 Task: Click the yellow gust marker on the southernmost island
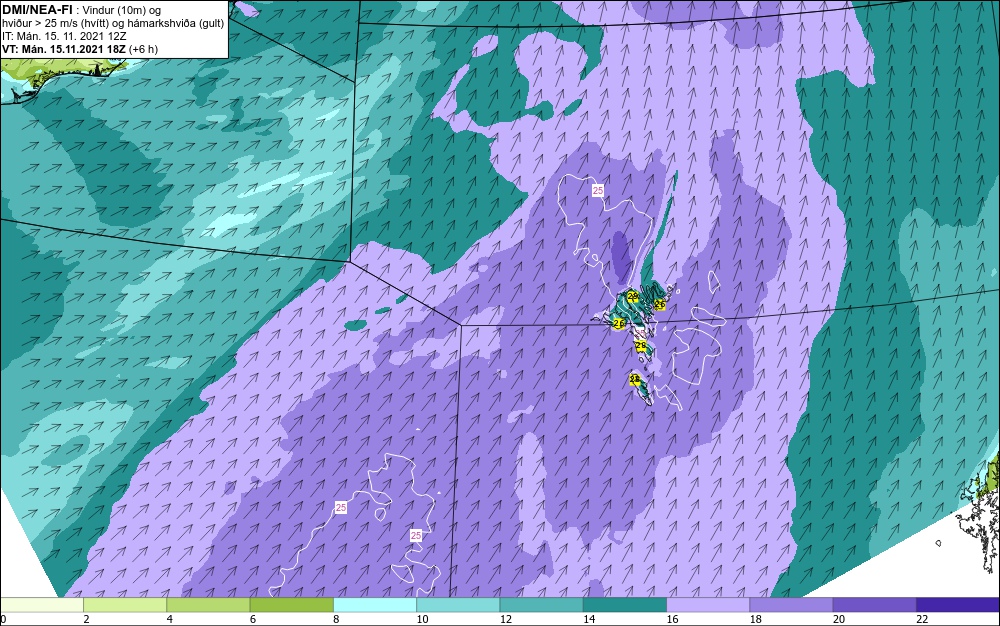click(635, 379)
